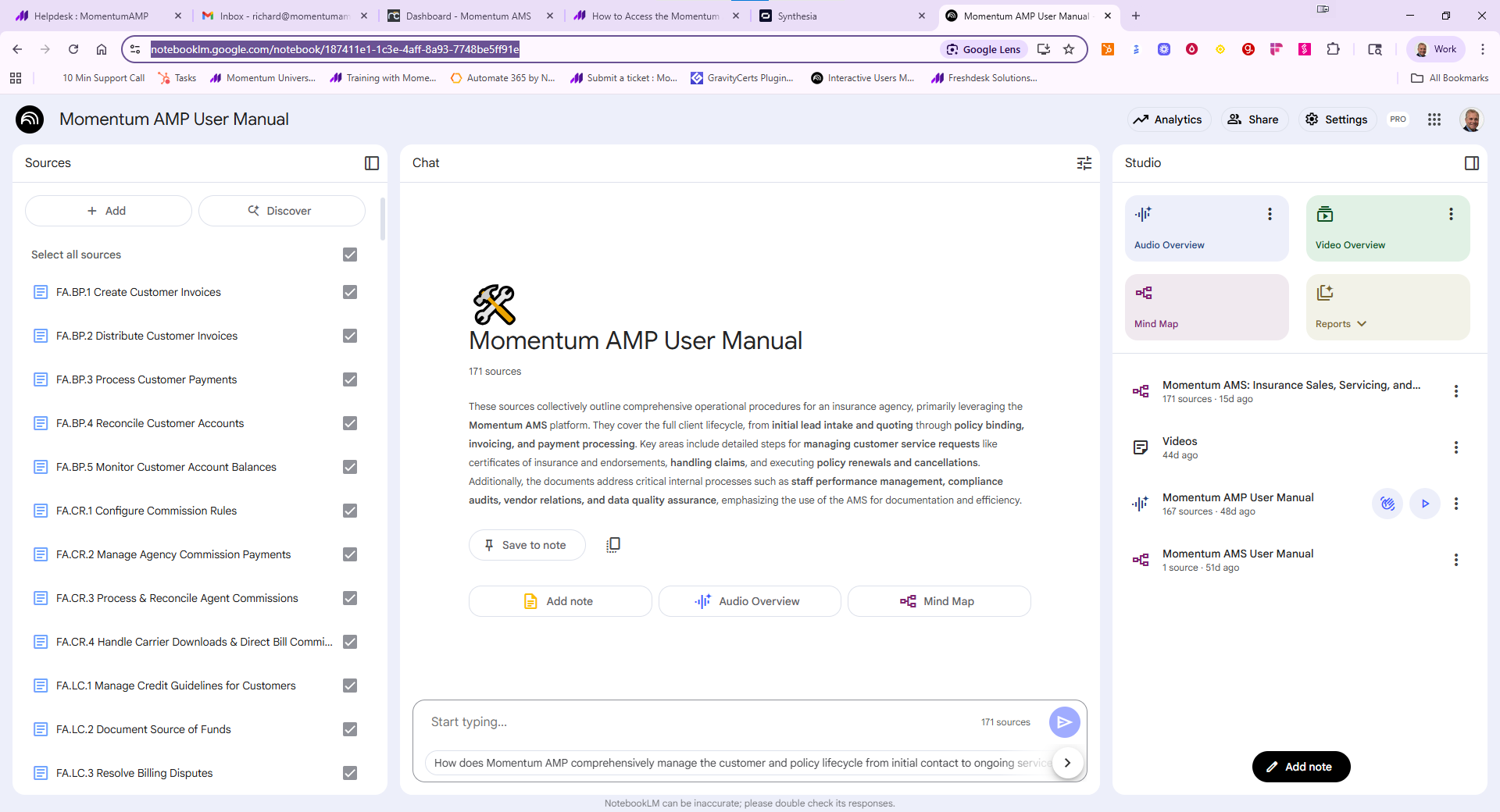
Task: Click the Discover sources button
Action: 281,211
